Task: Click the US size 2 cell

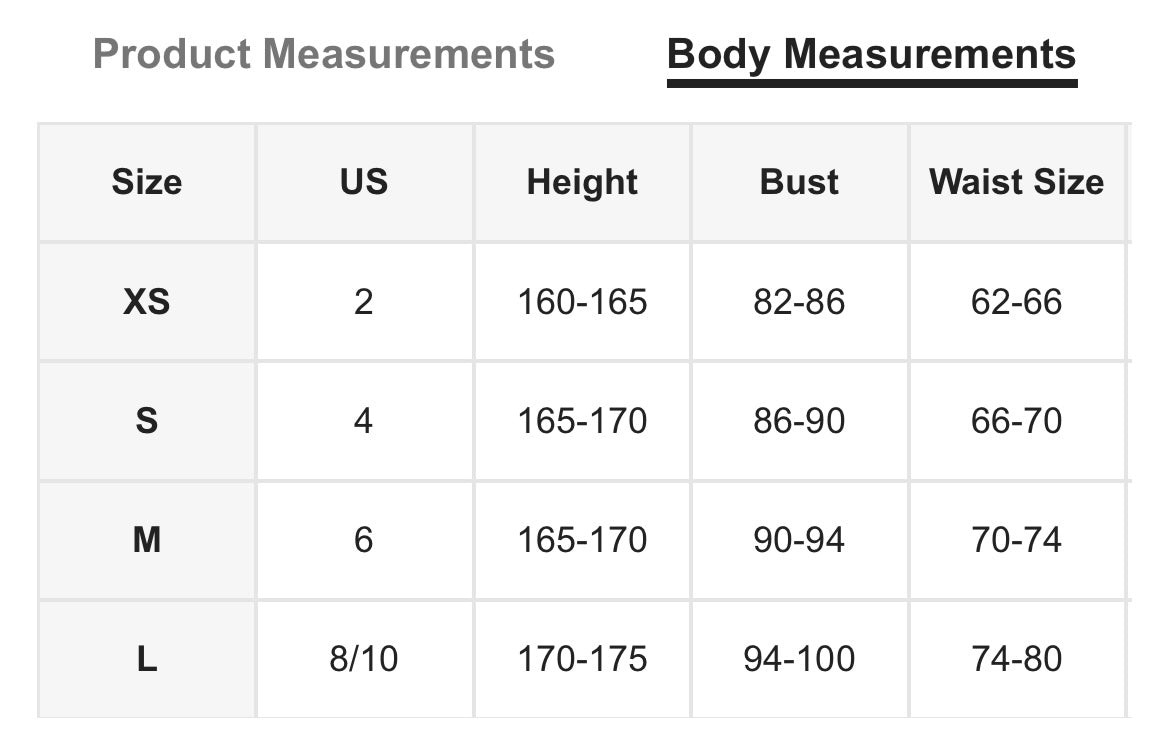Action: (364, 301)
